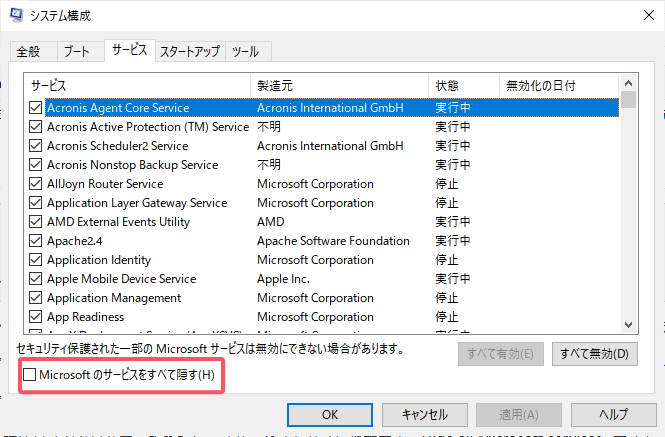Uncheck Apple Mobile Device Service
This screenshot has width=665, height=437.
tap(37, 279)
